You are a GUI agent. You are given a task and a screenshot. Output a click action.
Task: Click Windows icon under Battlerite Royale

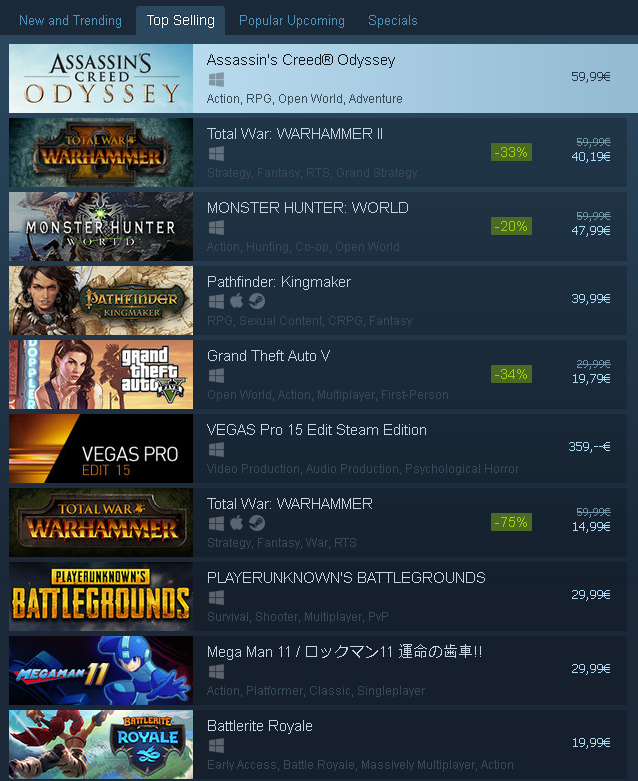click(x=216, y=745)
